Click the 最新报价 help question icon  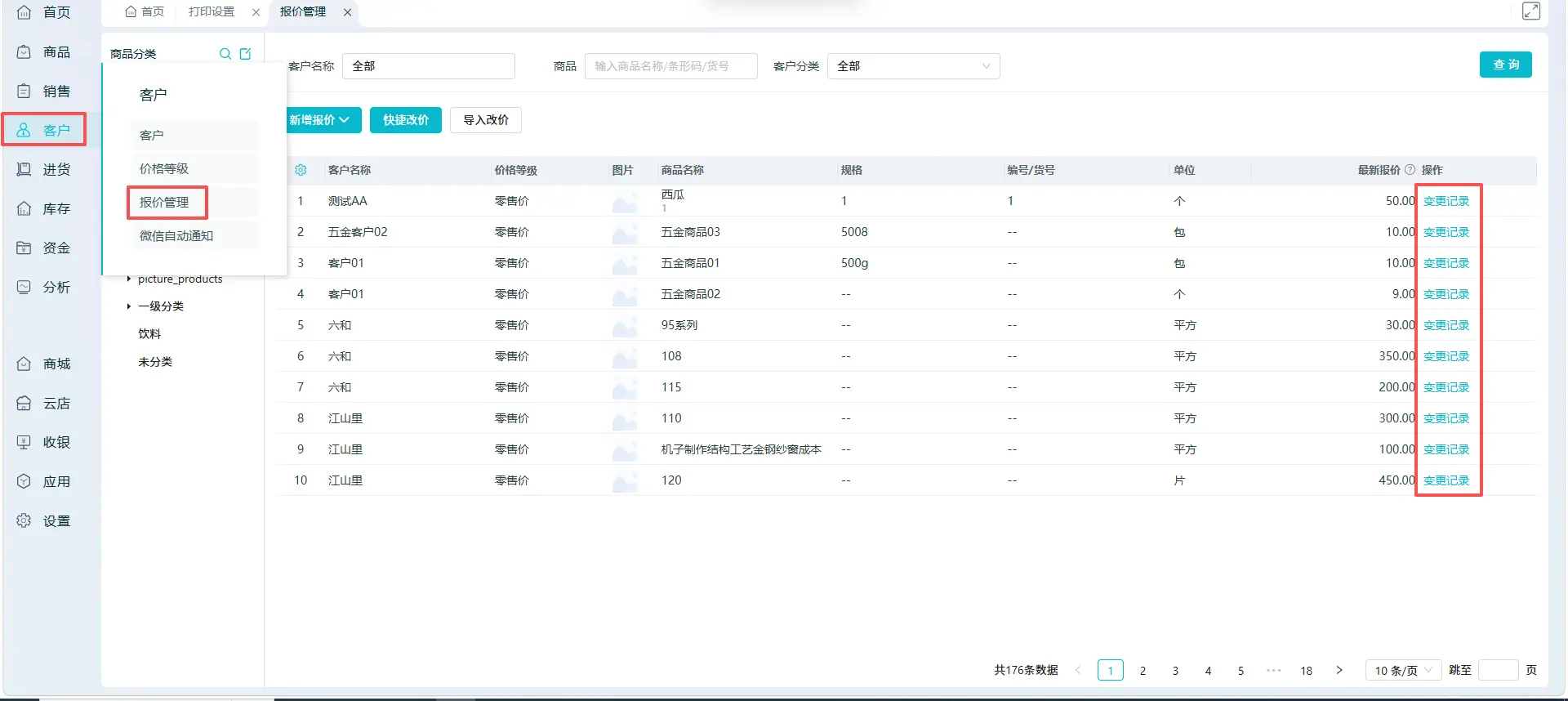pyautogui.click(x=1410, y=170)
